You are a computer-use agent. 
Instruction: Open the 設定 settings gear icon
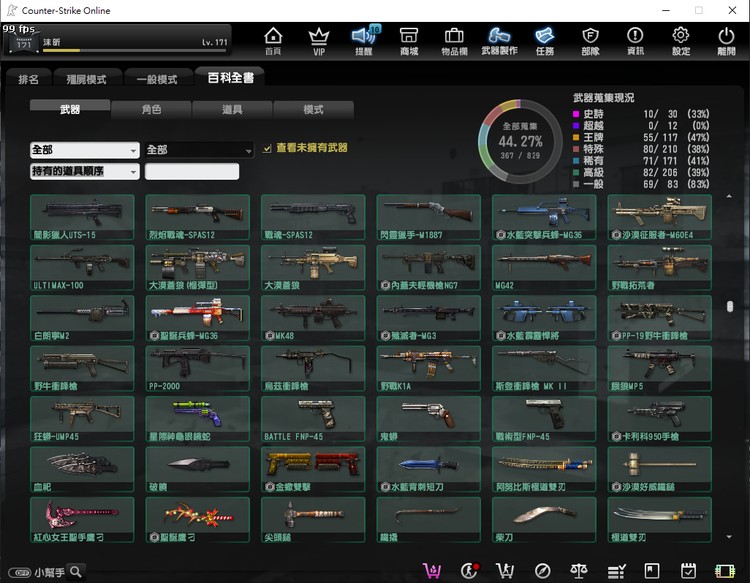[x=681, y=41]
